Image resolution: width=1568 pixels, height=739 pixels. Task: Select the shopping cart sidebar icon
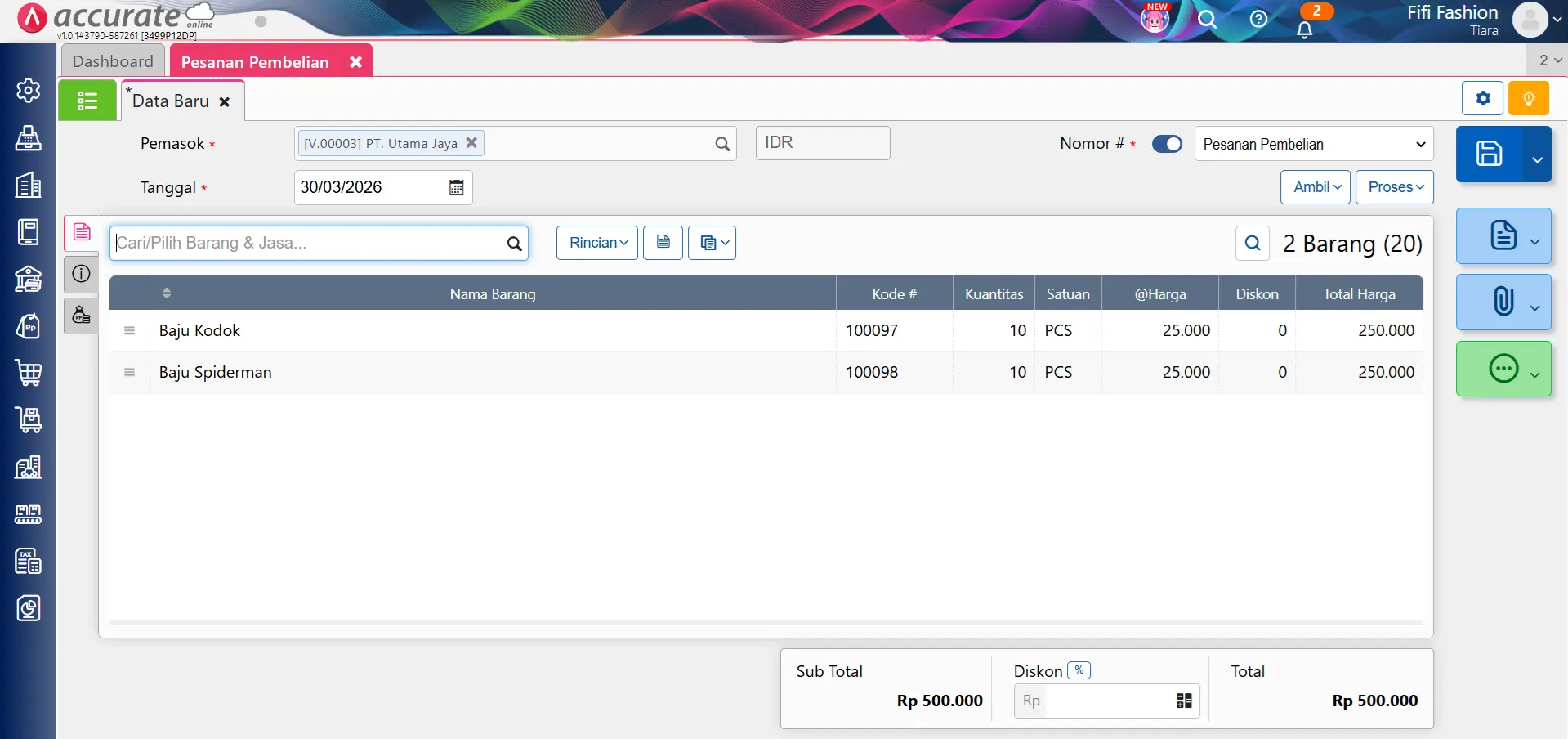tap(29, 373)
